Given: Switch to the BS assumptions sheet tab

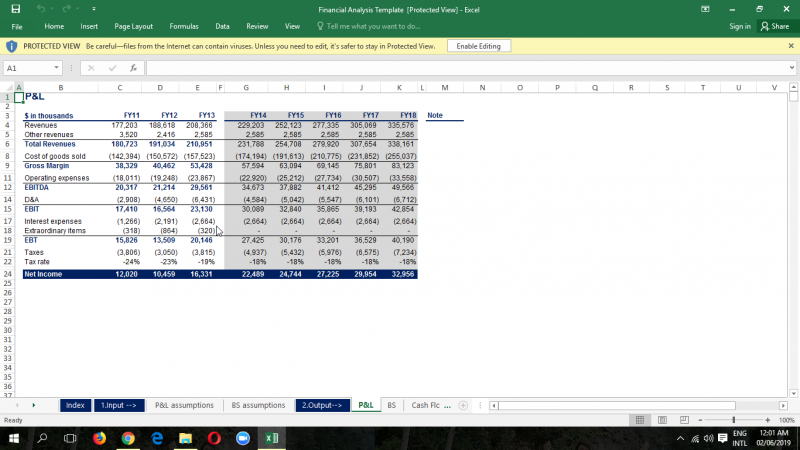Looking at the screenshot, I should (257, 405).
